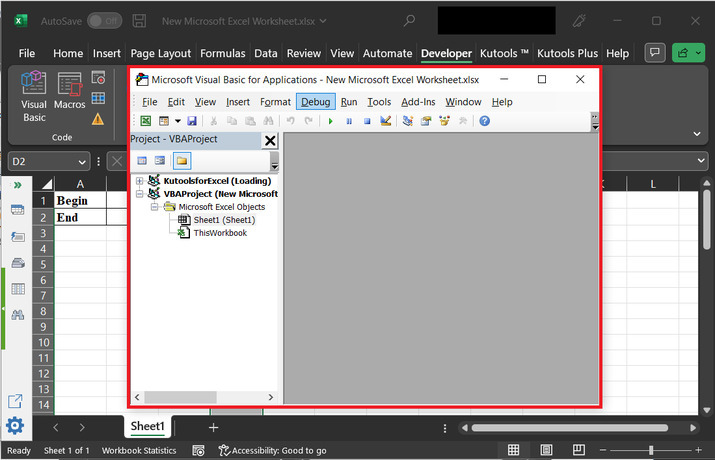
Task: Open the VBA Debug menu
Action: [316, 102]
